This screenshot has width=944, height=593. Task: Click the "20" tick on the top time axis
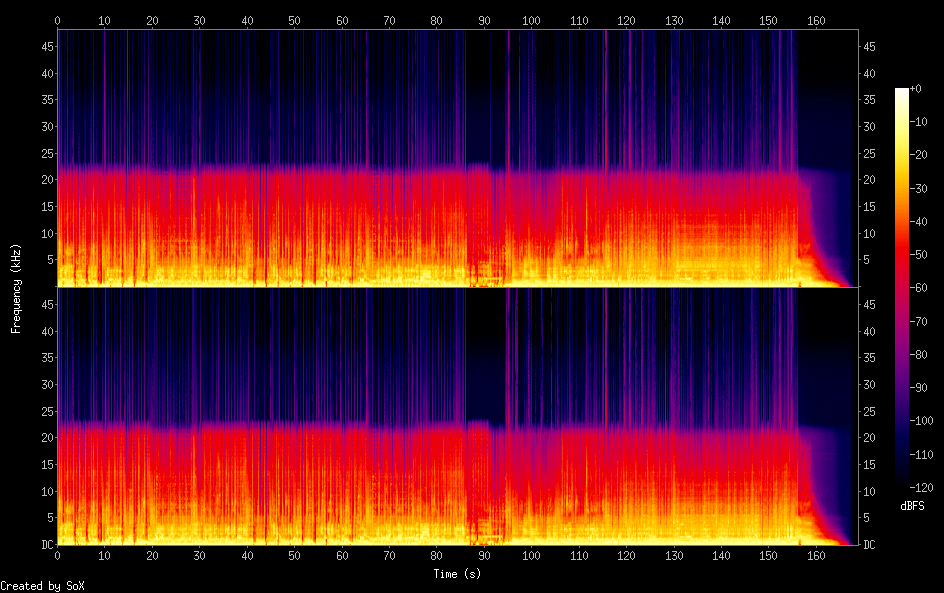[152, 20]
